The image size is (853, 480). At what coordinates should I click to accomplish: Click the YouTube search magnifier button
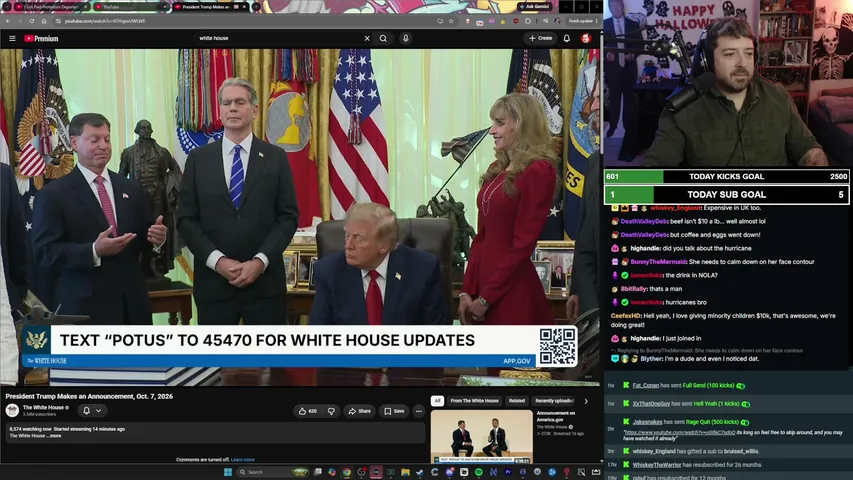tap(384, 39)
